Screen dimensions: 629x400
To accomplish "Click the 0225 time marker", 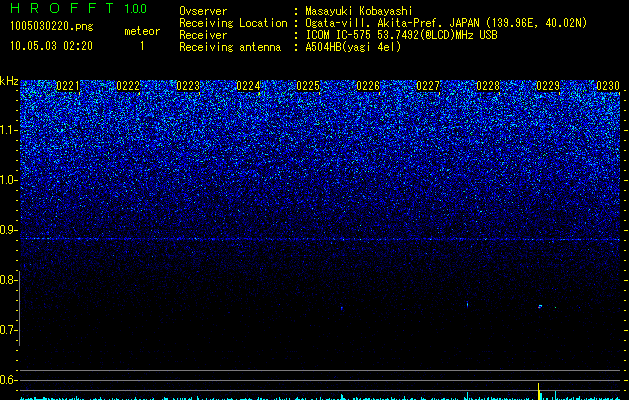I will [x=308, y=86].
